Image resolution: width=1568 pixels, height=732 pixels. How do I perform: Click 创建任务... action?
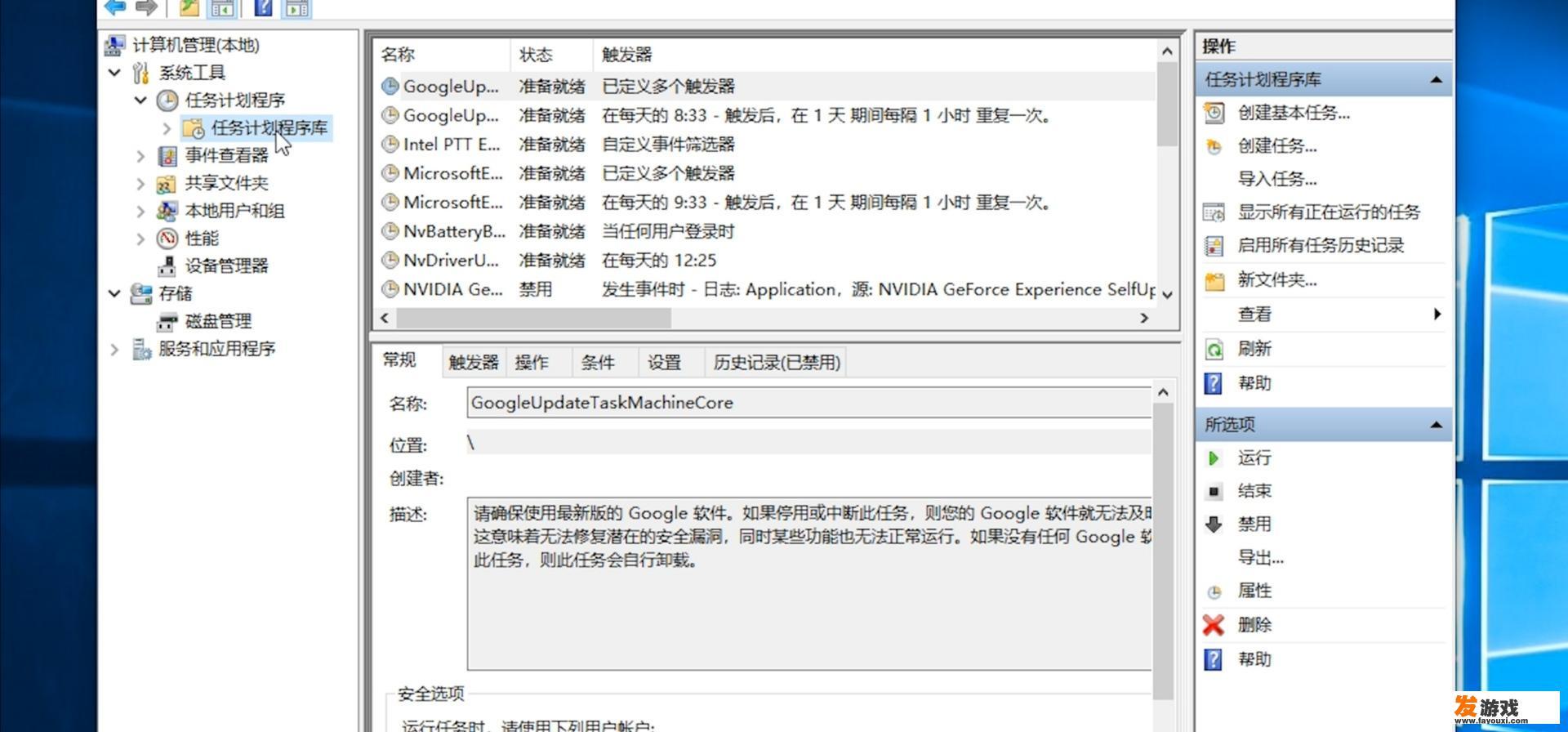(1277, 146)
